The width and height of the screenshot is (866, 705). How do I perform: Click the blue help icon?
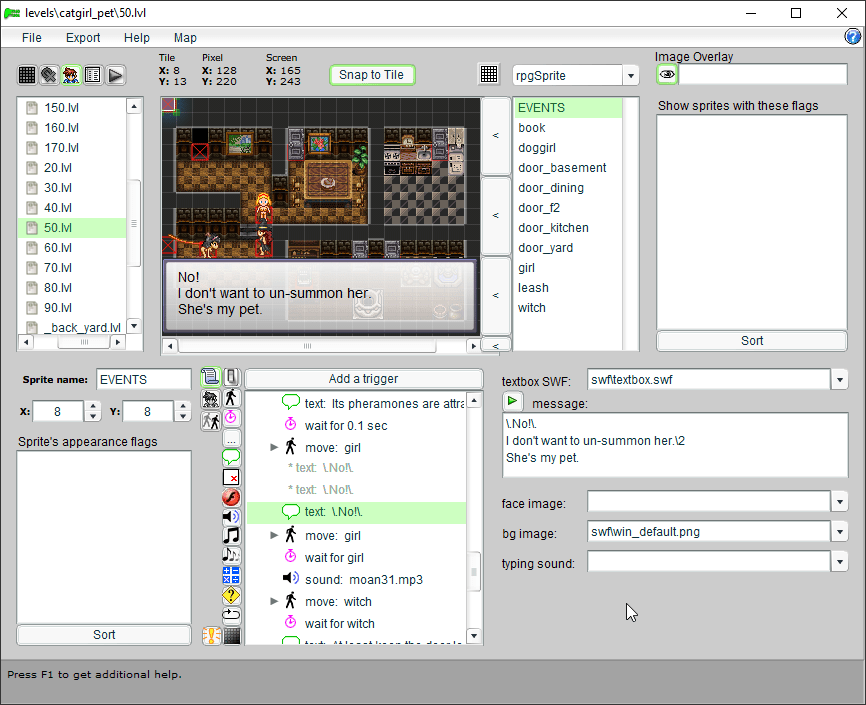pyautogui.click(x=853, y=37)
